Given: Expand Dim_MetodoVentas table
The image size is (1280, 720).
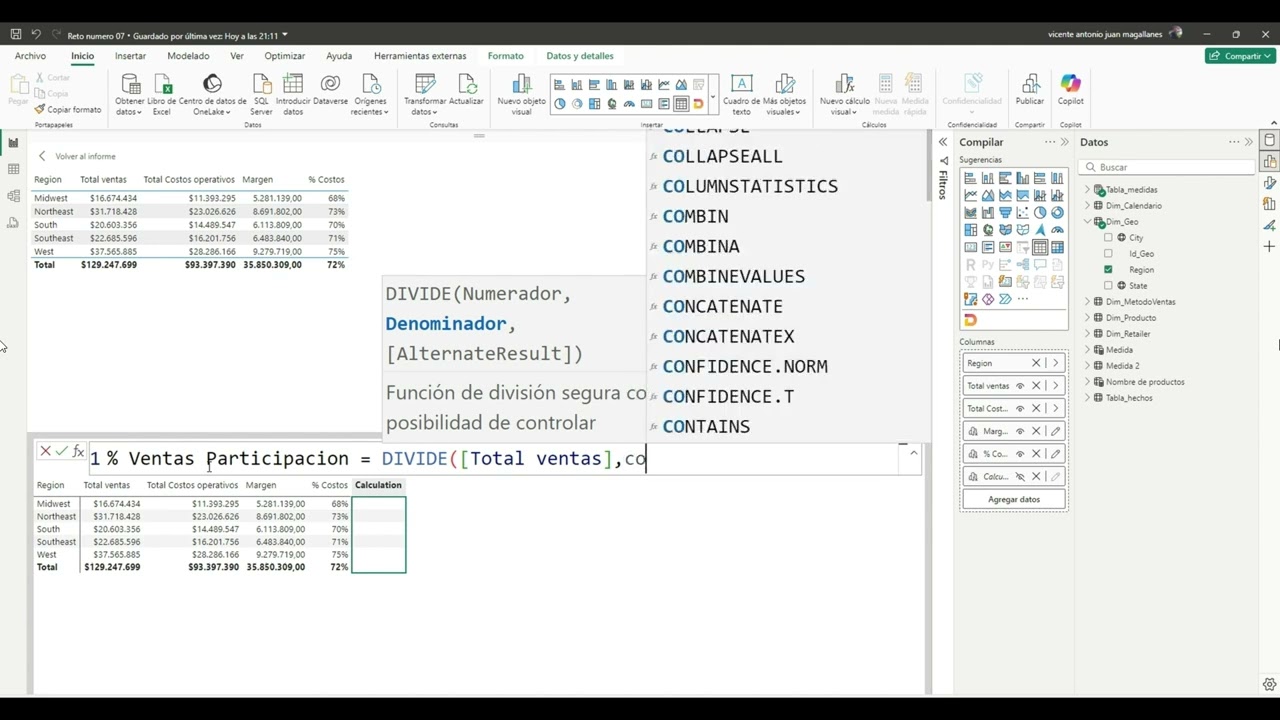Looking at the screenshot, I should pos(1087,302).
